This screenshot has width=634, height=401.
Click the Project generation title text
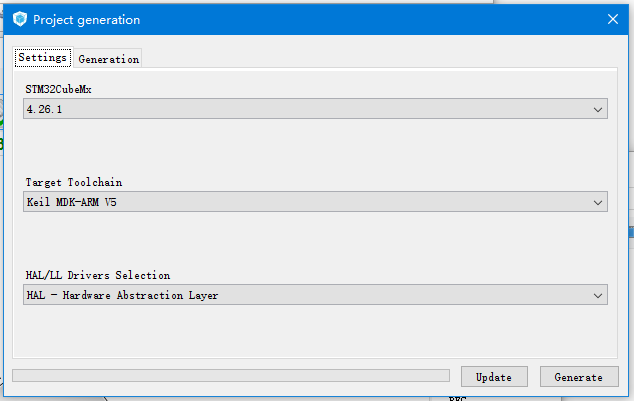coord(87,20)
